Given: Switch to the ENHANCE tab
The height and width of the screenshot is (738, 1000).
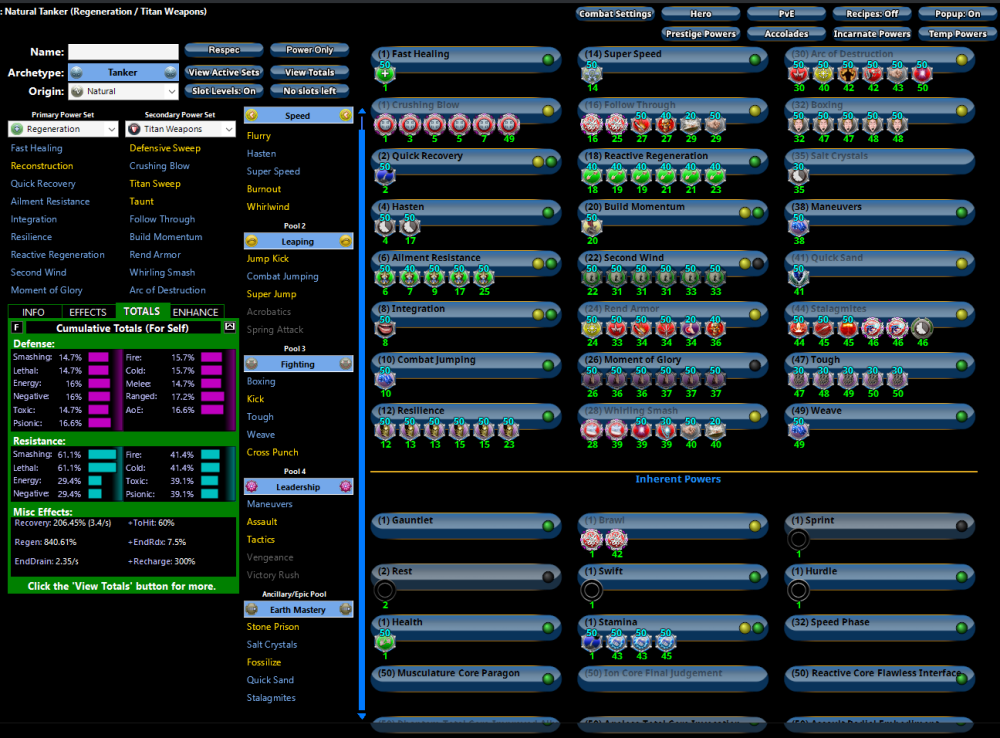Looking at the screenshot, I should coord(196,312).
